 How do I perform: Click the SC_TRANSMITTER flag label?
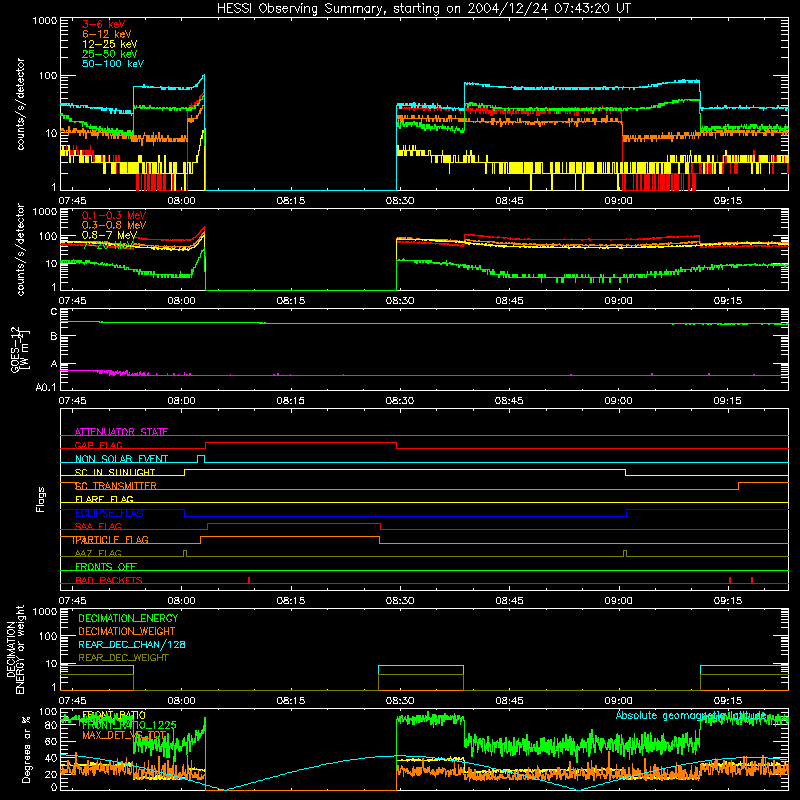116,486
